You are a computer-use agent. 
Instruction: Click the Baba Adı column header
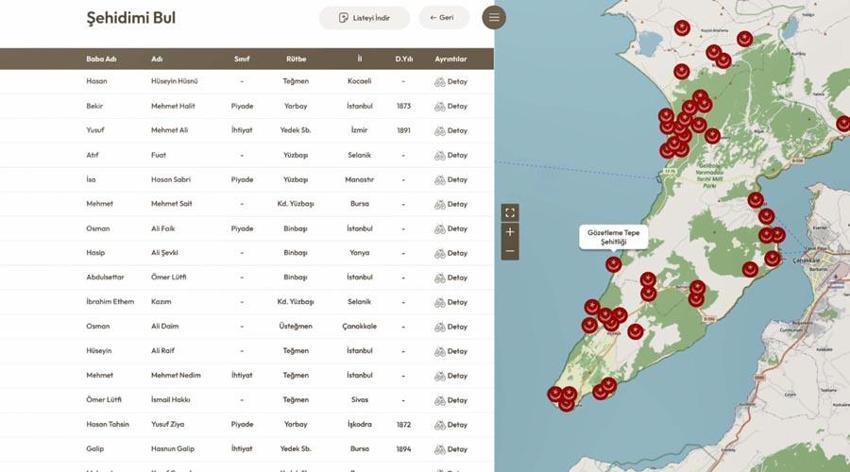click(102, 59)
